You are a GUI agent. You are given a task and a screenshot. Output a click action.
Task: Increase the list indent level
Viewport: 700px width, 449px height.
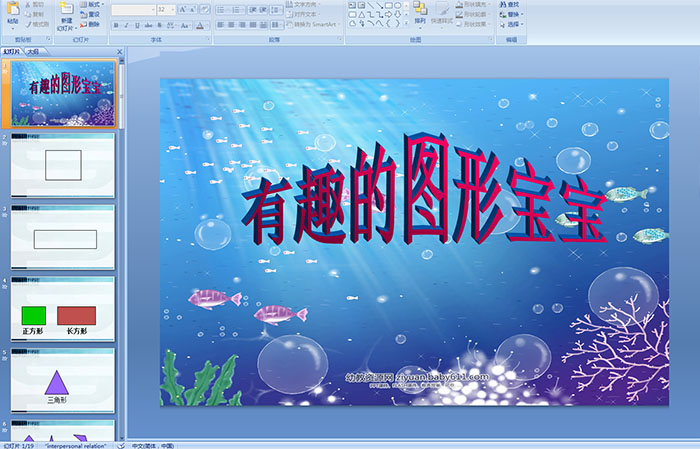coord(263,10)
